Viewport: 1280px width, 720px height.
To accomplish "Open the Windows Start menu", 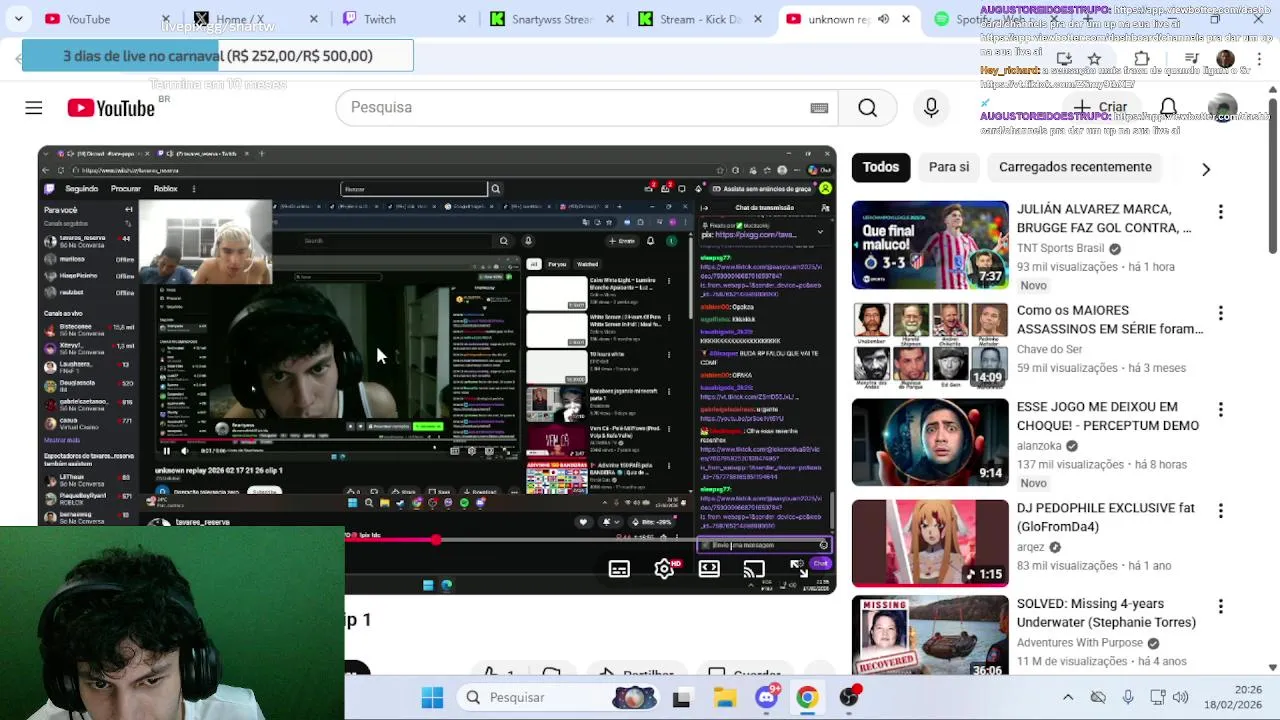I will click(432, 697).
